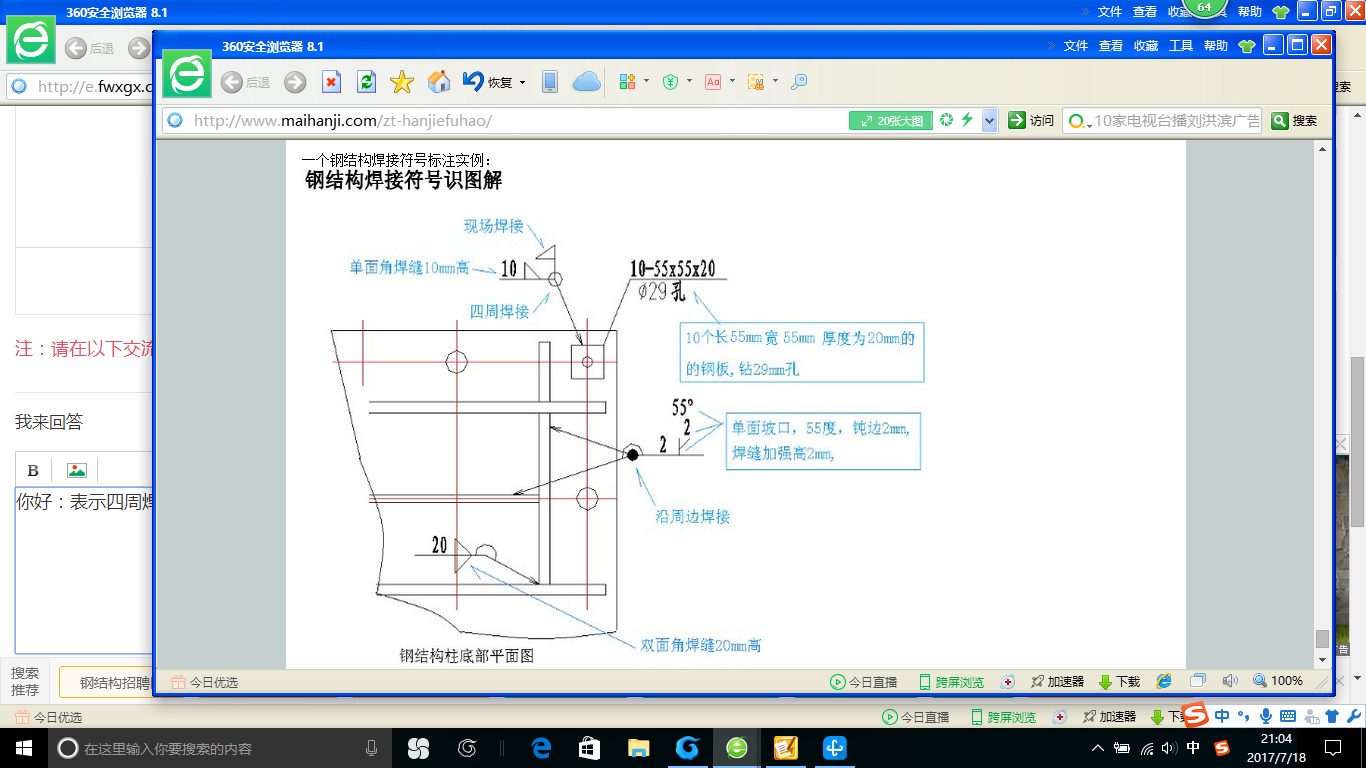Expand the green shield dropdown arrow
This screenshot has width=1366, height=768.
(x=689, y=82)
